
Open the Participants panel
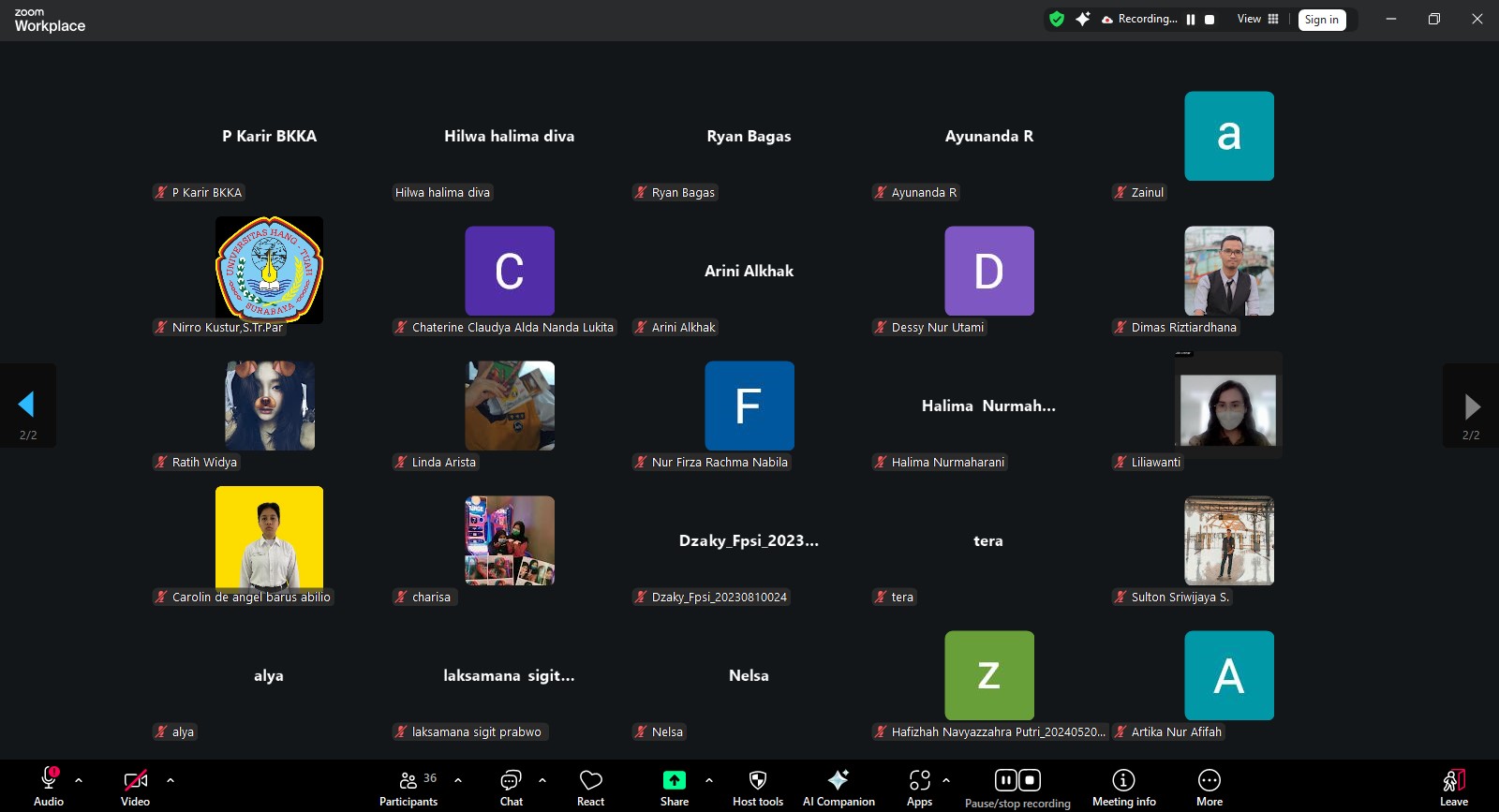tap(408, 788)
